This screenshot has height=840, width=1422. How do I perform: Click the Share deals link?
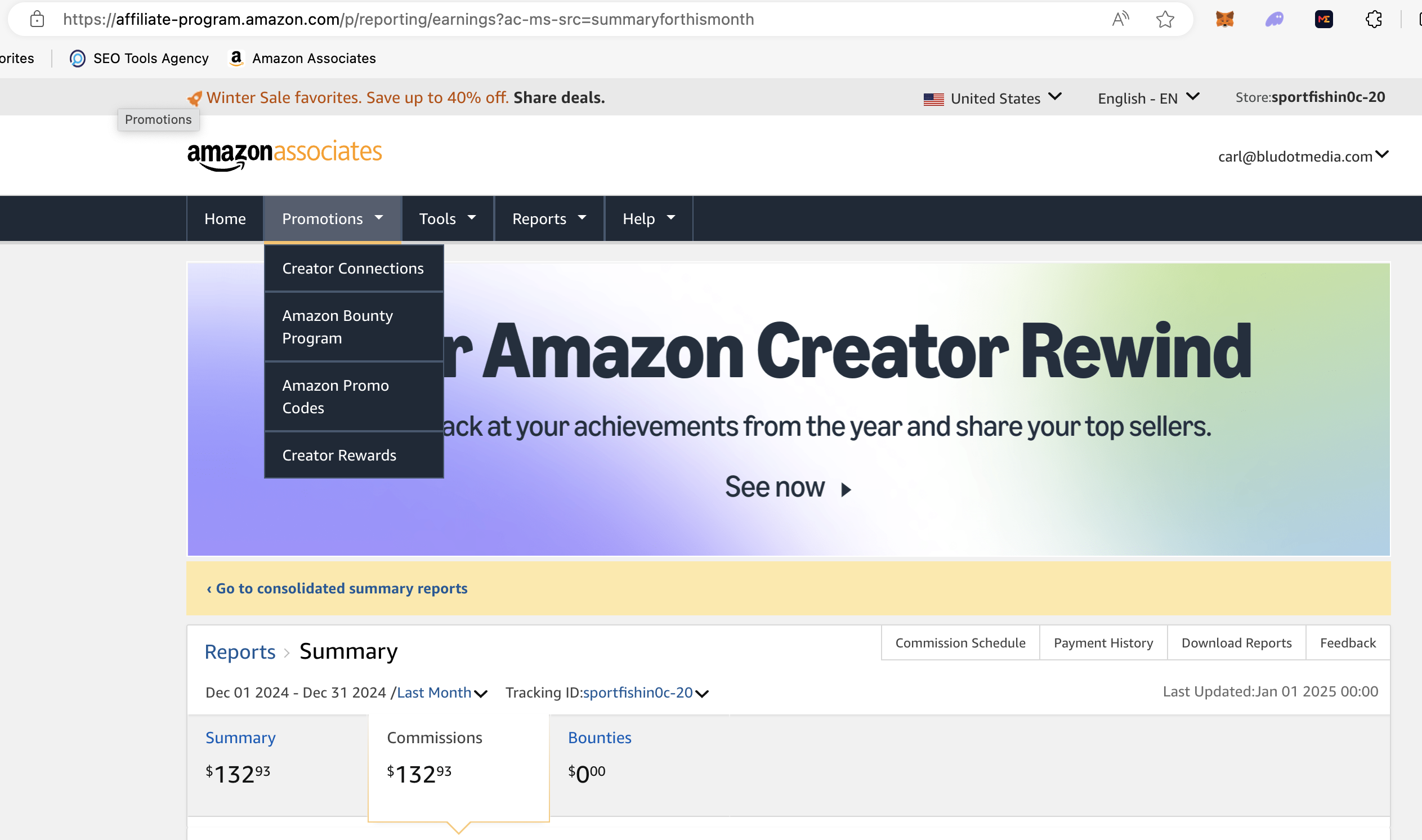click(559, 97)
